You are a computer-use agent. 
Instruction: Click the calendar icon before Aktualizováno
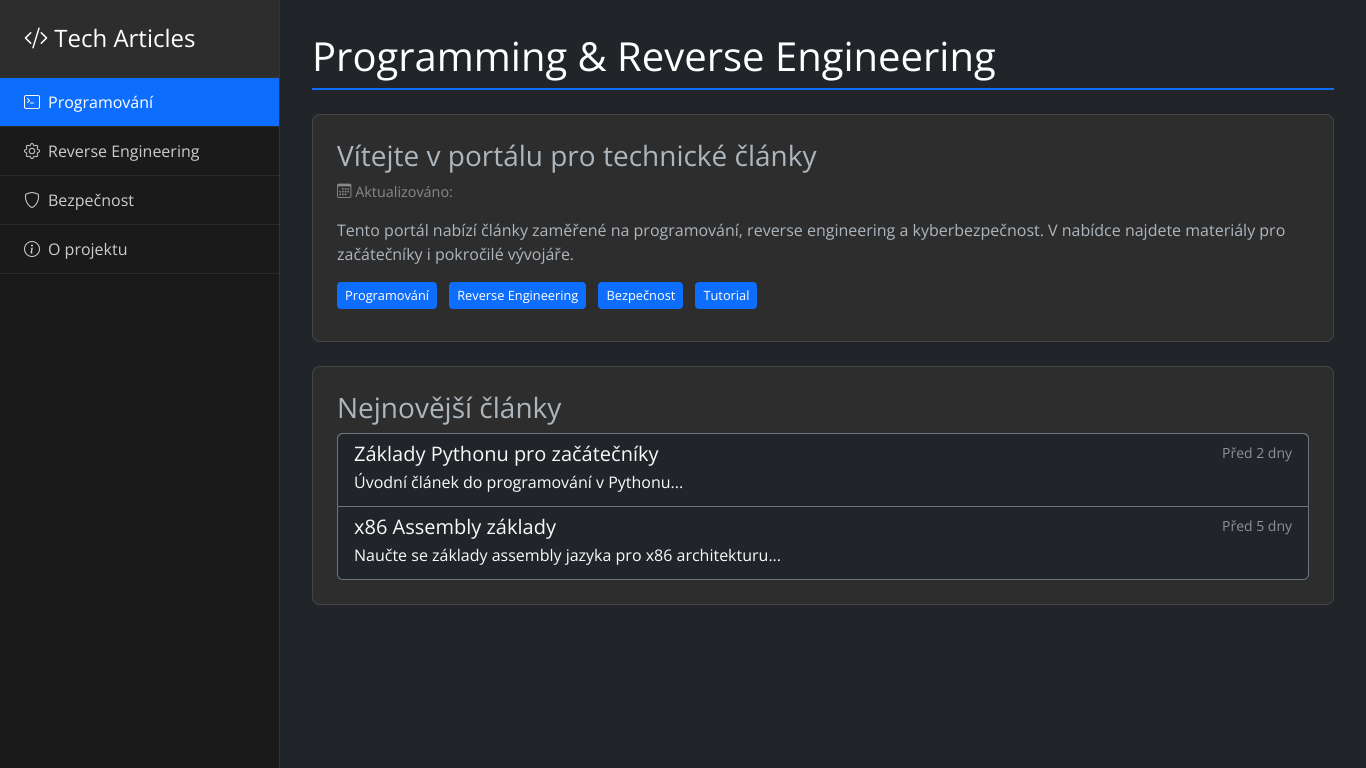pyautogui.click(x=344, y=189)
